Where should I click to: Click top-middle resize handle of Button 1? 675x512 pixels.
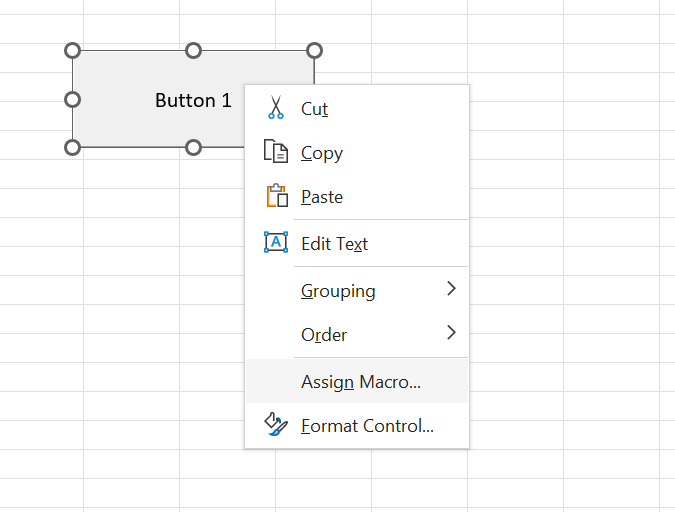coord(194,51)
